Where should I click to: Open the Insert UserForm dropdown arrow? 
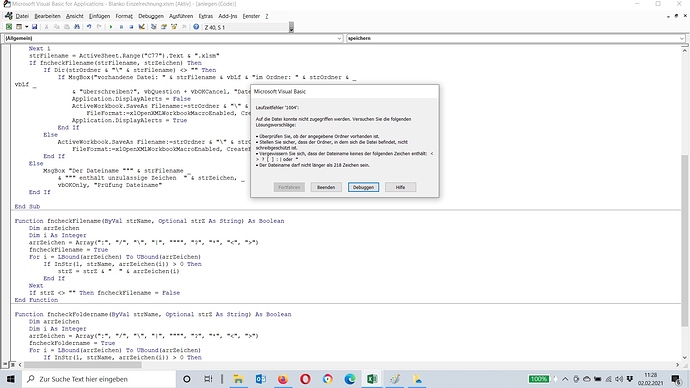coord(26,27)
